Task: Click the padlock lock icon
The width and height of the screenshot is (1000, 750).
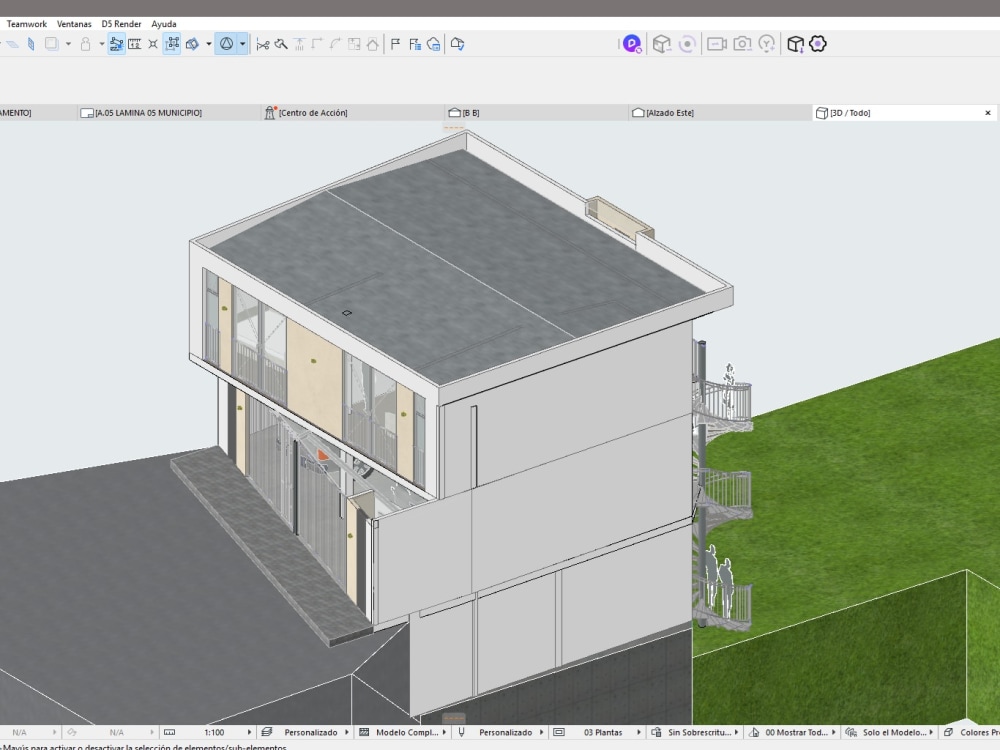Action: [x=85, y=44]
